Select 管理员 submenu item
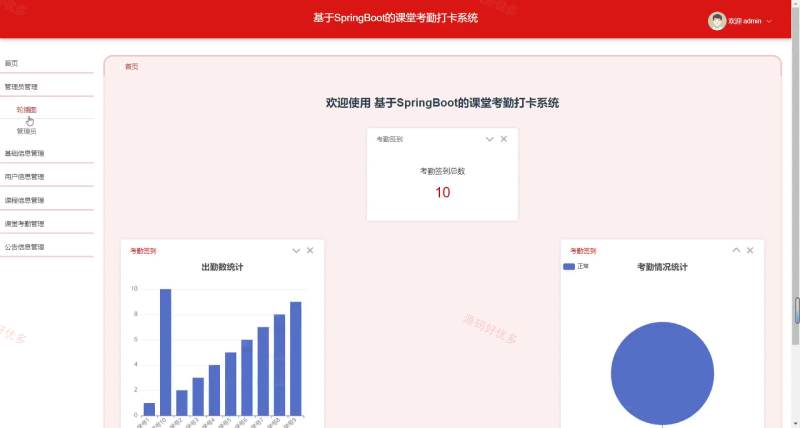The height and width of the screenshot is (428, 800). (x=27, y=131)
